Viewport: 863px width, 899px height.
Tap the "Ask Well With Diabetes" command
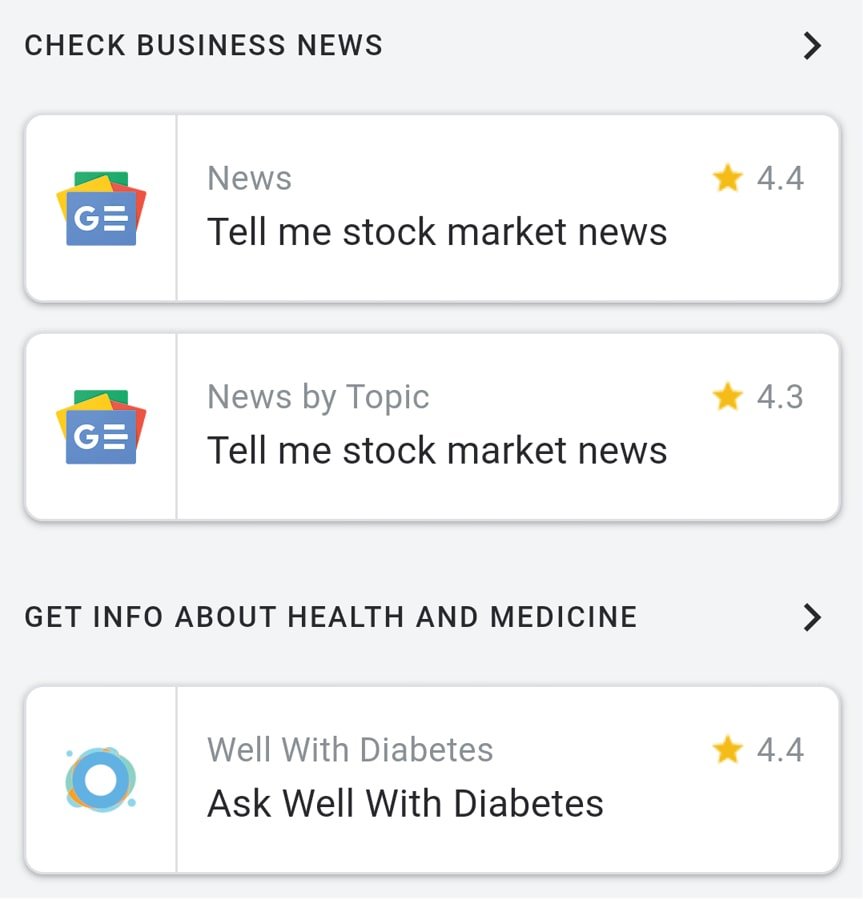pos(405,803)
